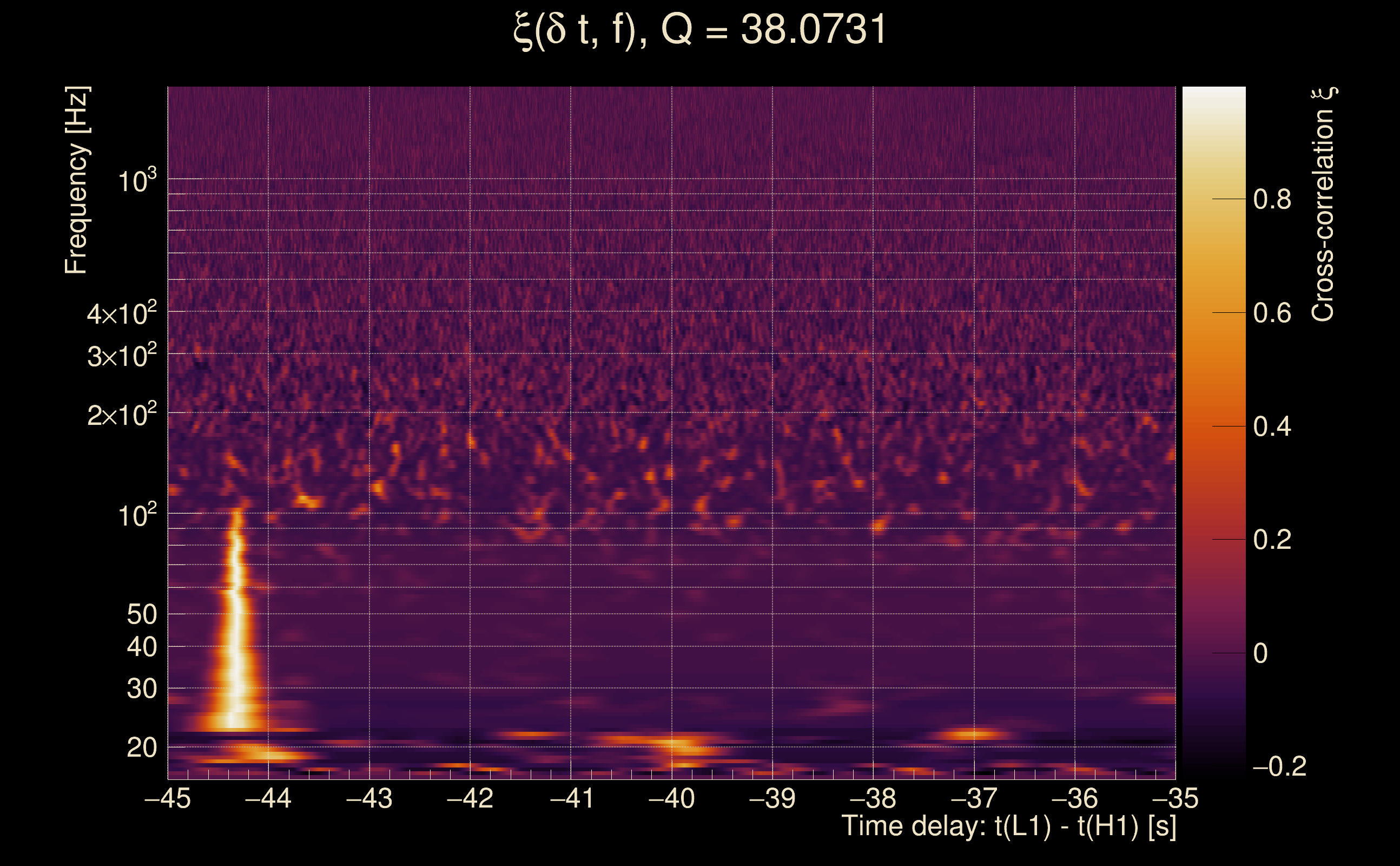Click the x-axis tick label −40
This screenshot has height=866, width=1400.
pyautogui.click(x=671, y=798)
